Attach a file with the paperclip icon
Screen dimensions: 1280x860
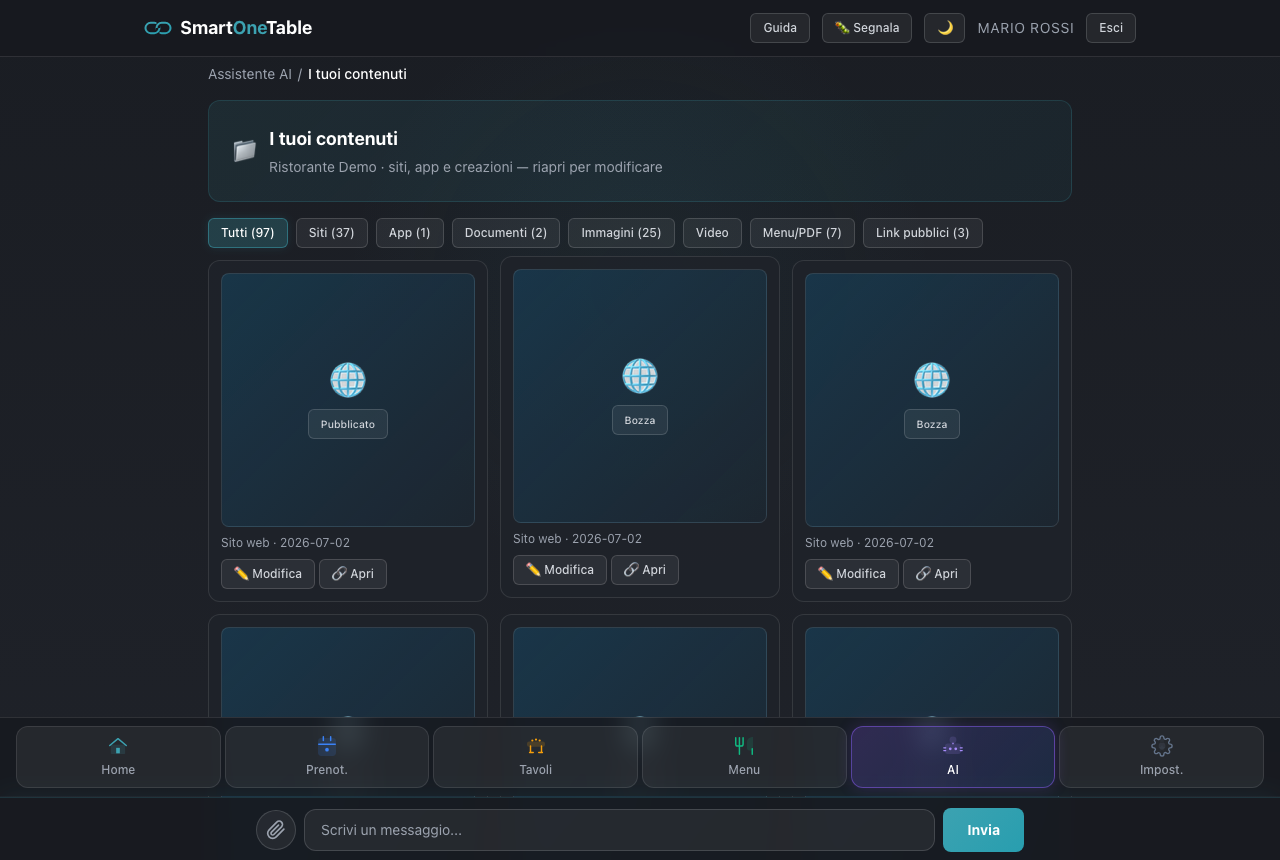point(276,830)
